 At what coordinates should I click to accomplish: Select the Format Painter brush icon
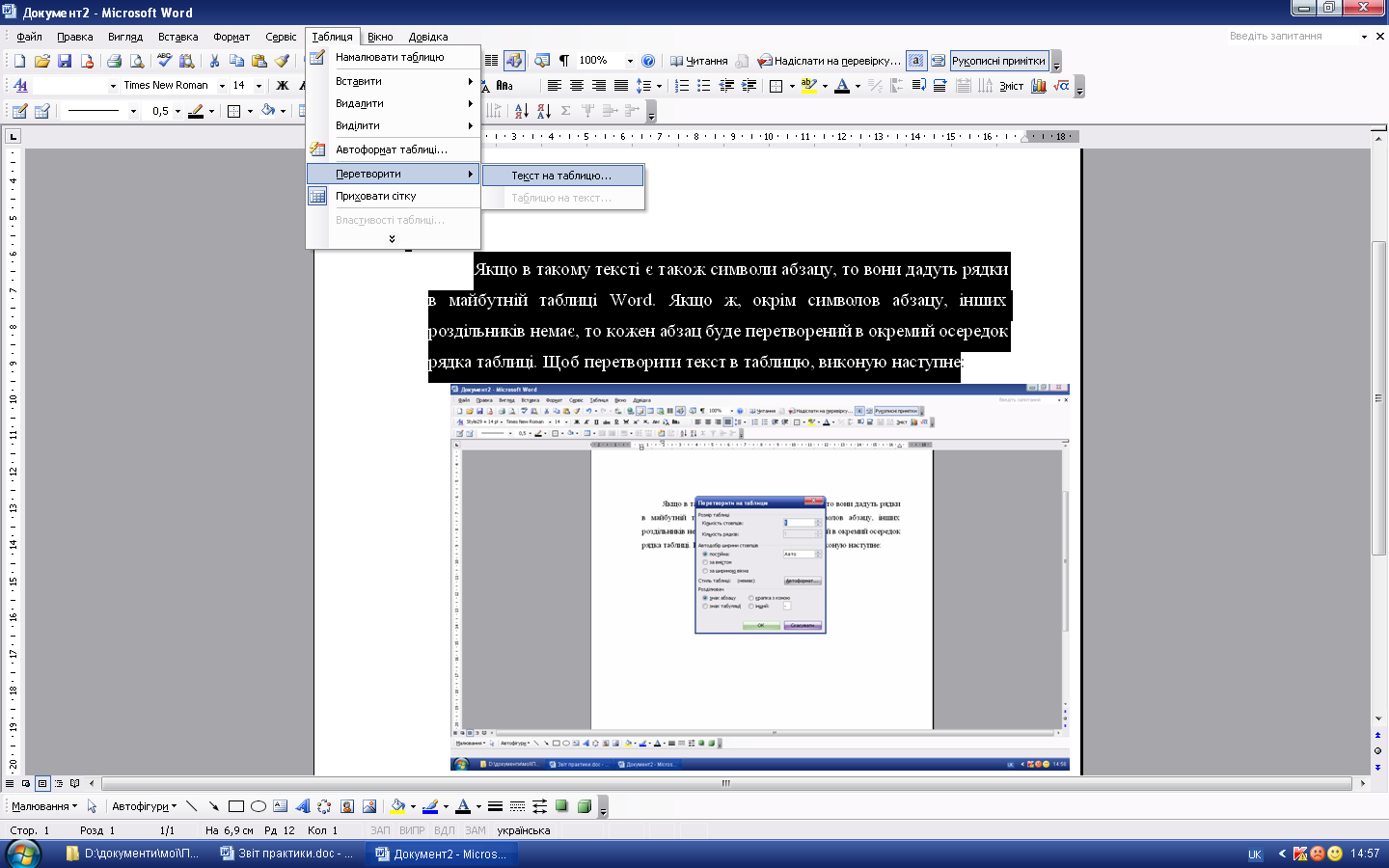[282, 61]
